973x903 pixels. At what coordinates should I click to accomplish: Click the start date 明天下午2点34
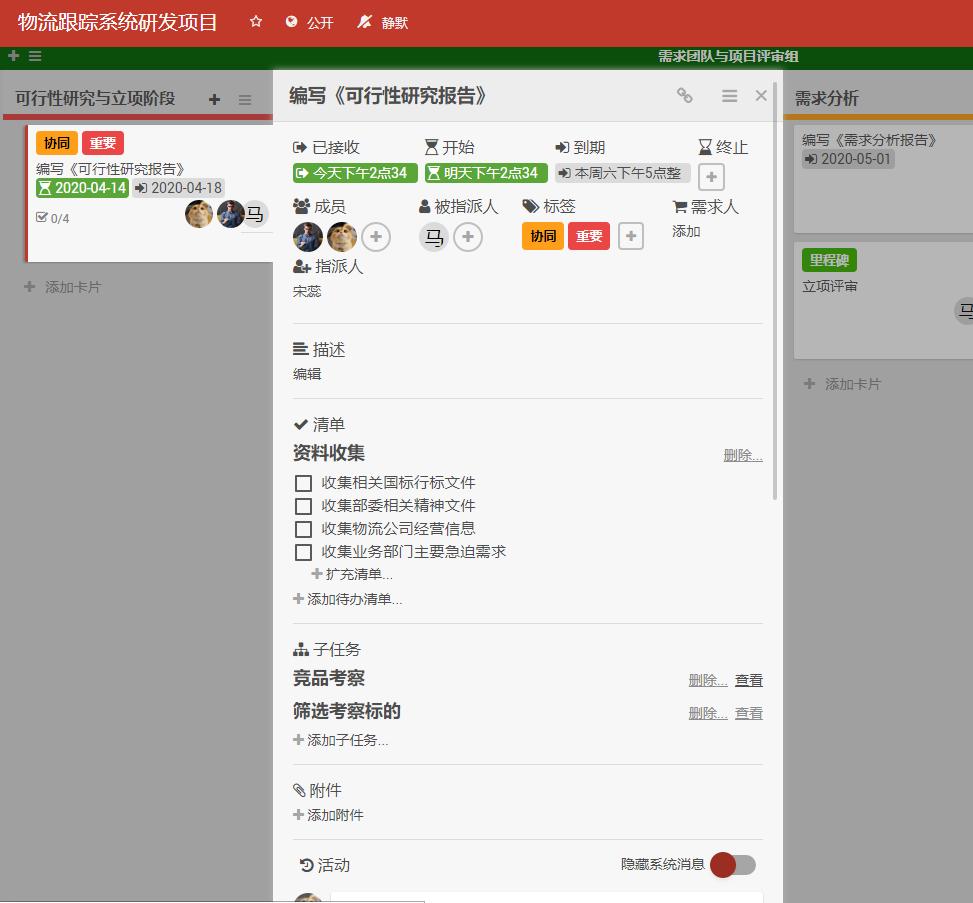point(486,173)
